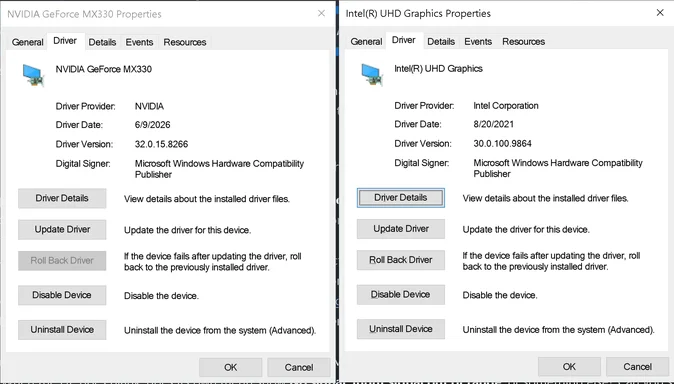Confirm with OK in Intel UHD window
Viewport: 674px width, 384px height.
click(x=569, y=367)
